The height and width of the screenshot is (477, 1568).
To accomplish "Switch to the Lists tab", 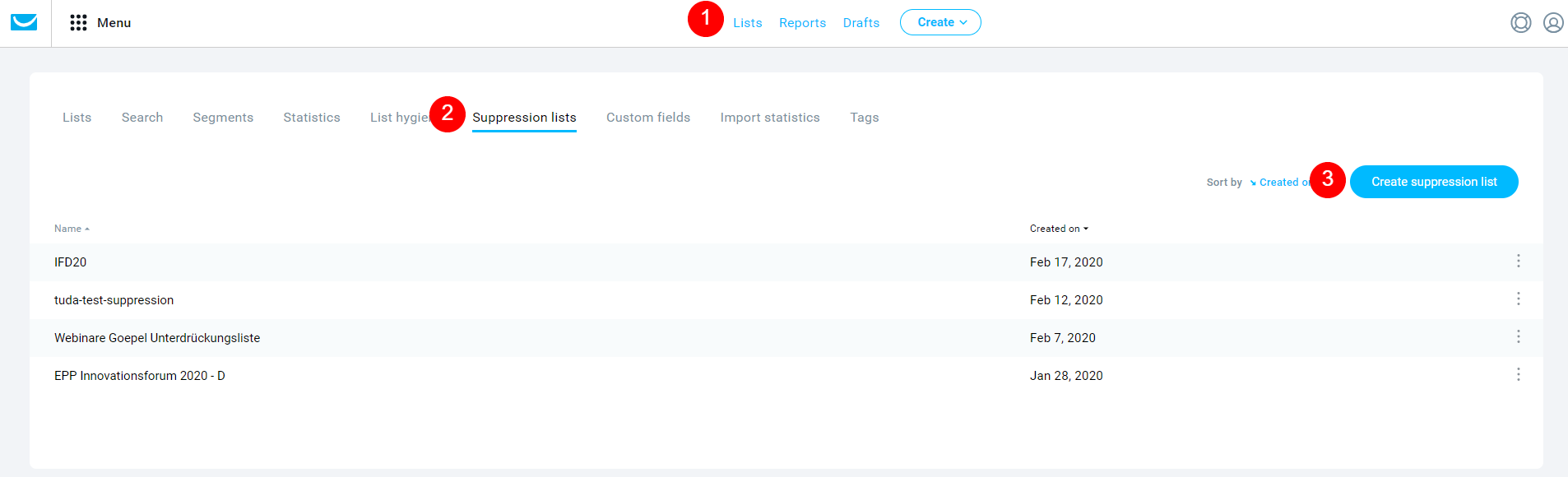I will pos(77,118).
